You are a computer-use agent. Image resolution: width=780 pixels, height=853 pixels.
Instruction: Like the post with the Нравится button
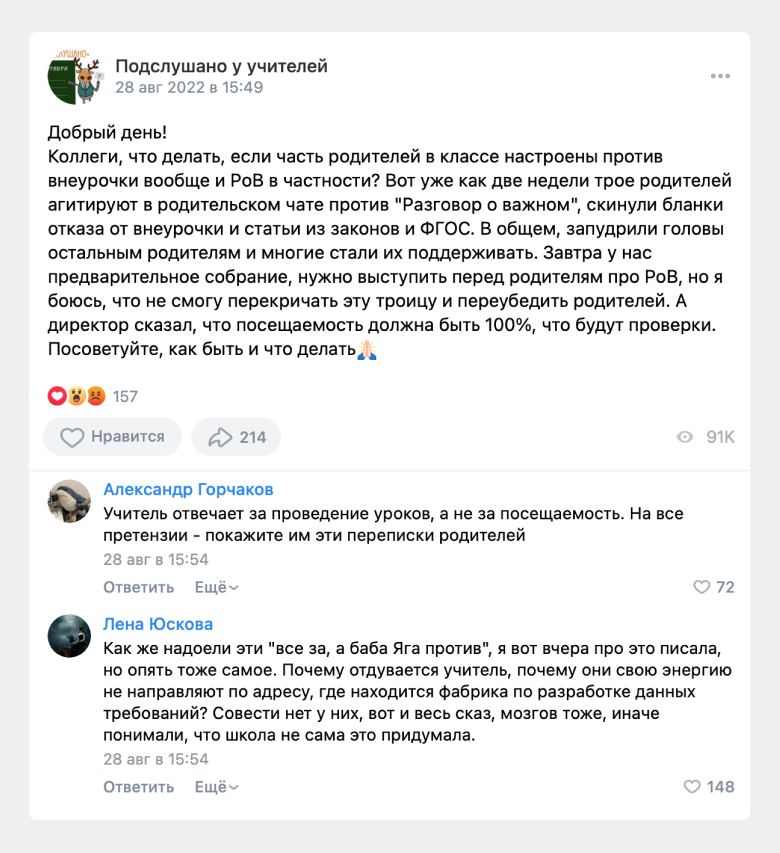[112, 437]
